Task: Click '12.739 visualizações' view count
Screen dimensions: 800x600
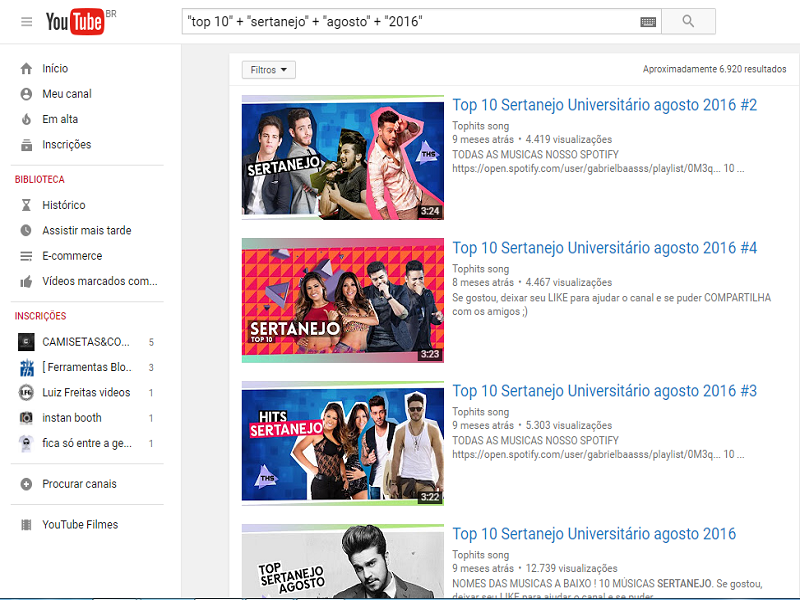Action: click(x=571, y=568)
